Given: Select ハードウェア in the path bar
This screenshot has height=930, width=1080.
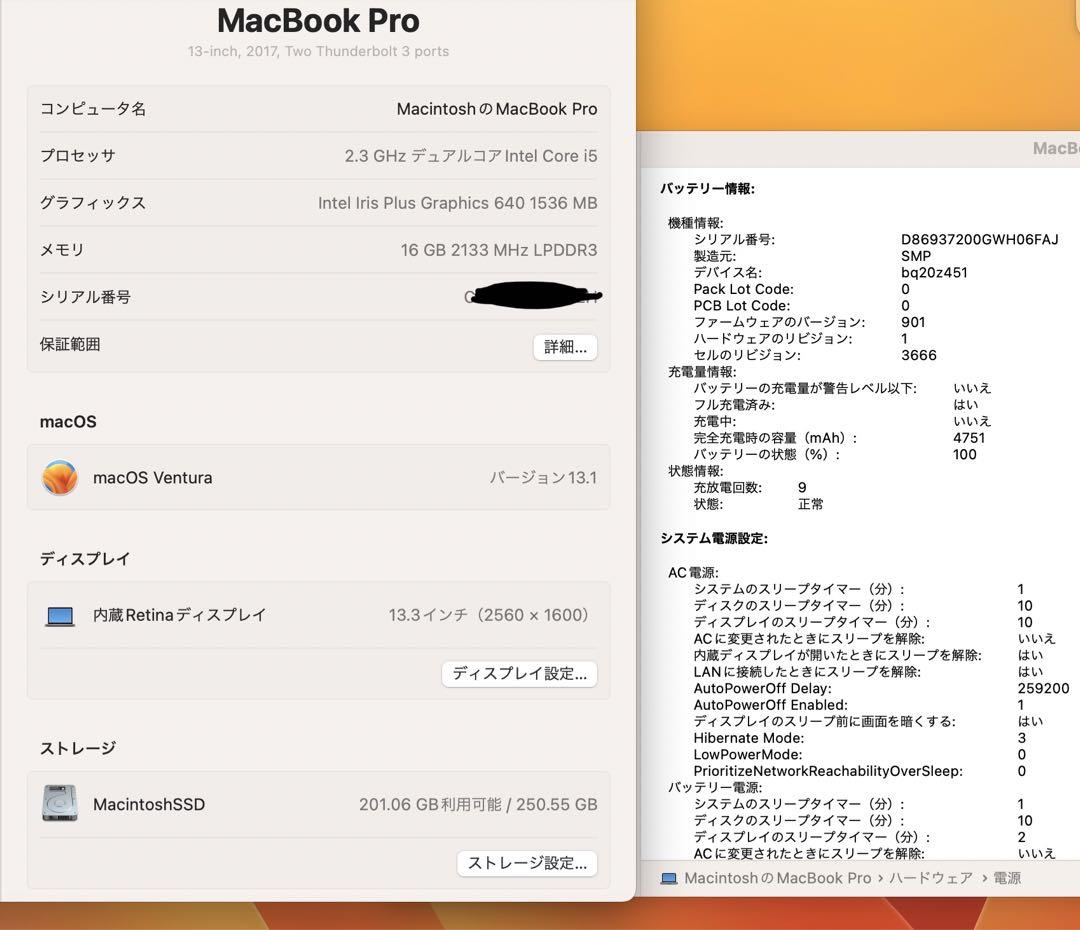Looking at the screenshot, I should point(931,878).
